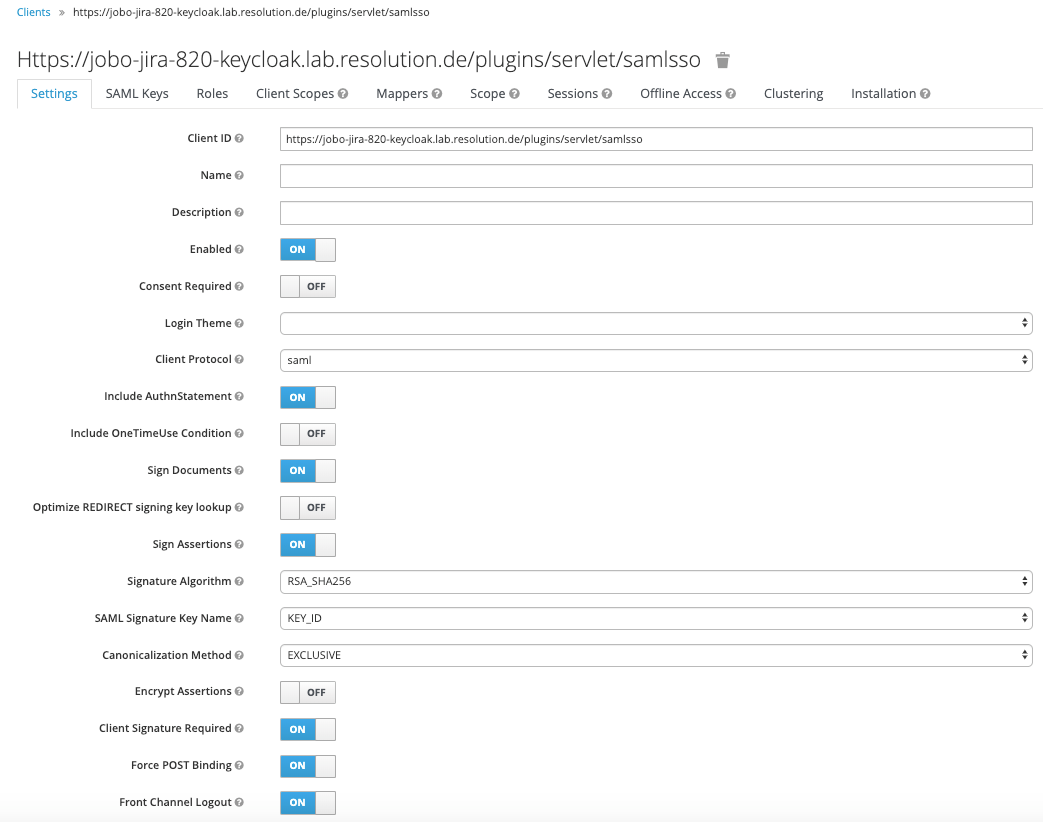Click help icon on Client Scopes tab
This screenshot has width=1043, height=822.
343,94
